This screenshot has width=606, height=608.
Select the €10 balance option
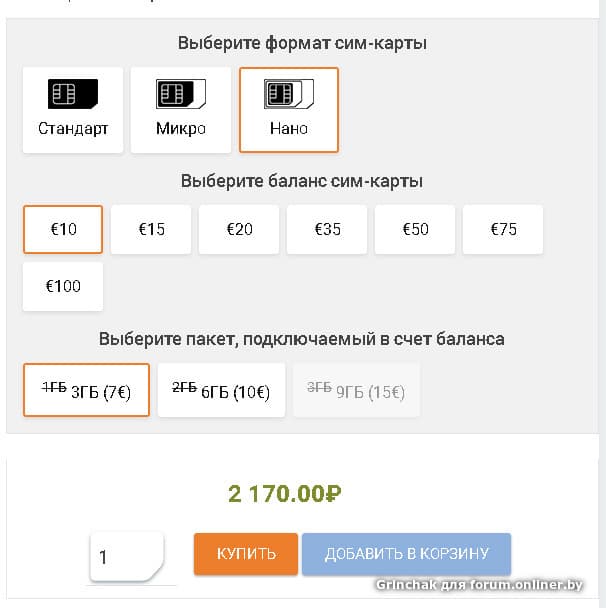pos(63,229)
